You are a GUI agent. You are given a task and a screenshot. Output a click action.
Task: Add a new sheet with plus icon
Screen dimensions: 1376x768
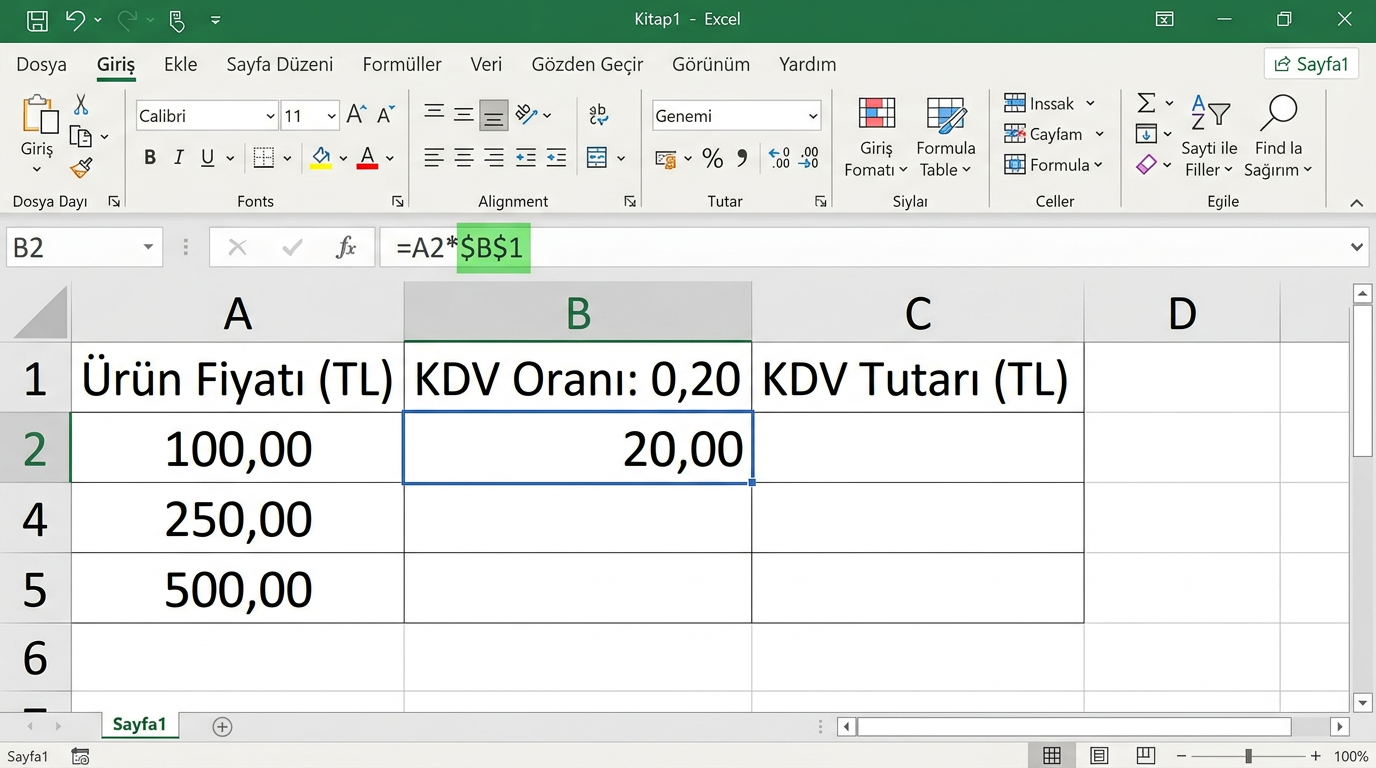222,727
